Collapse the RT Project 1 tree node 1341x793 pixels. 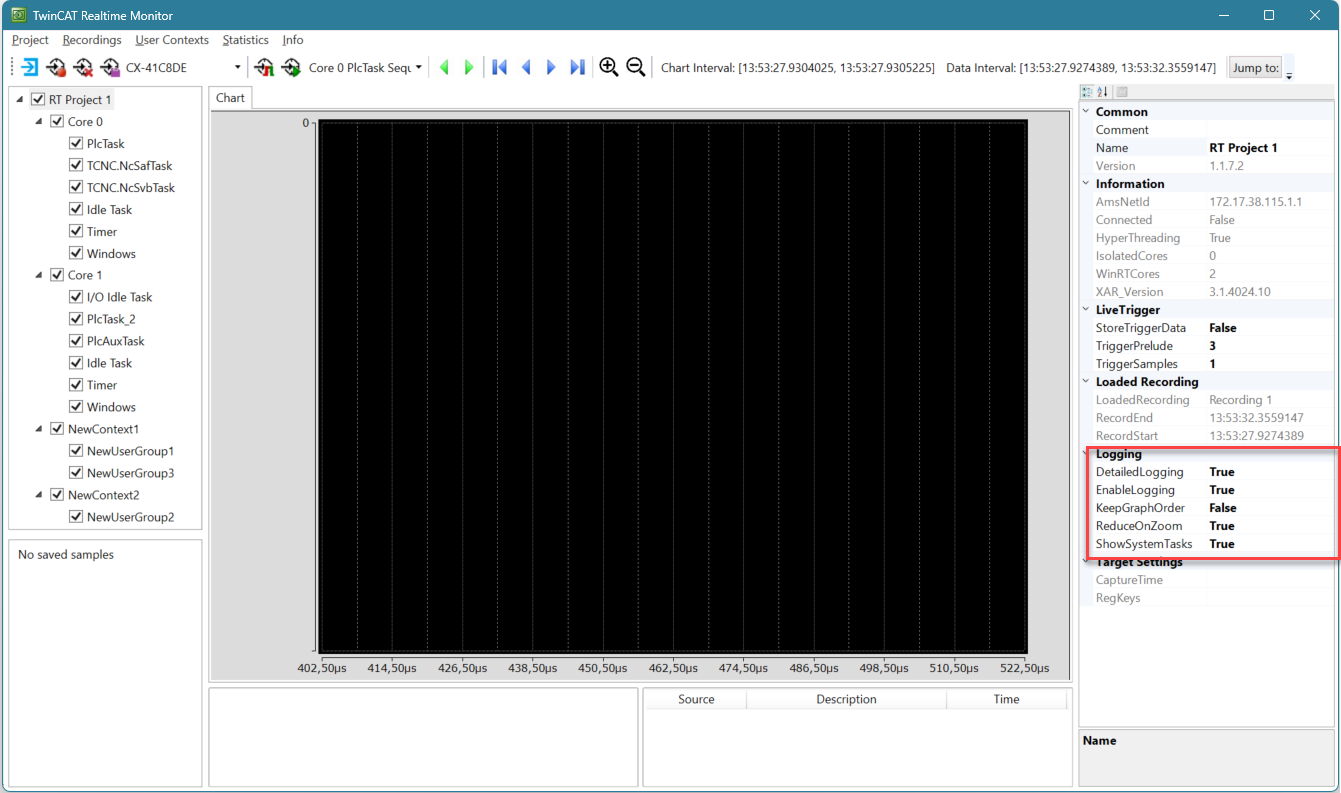point(20,100)
